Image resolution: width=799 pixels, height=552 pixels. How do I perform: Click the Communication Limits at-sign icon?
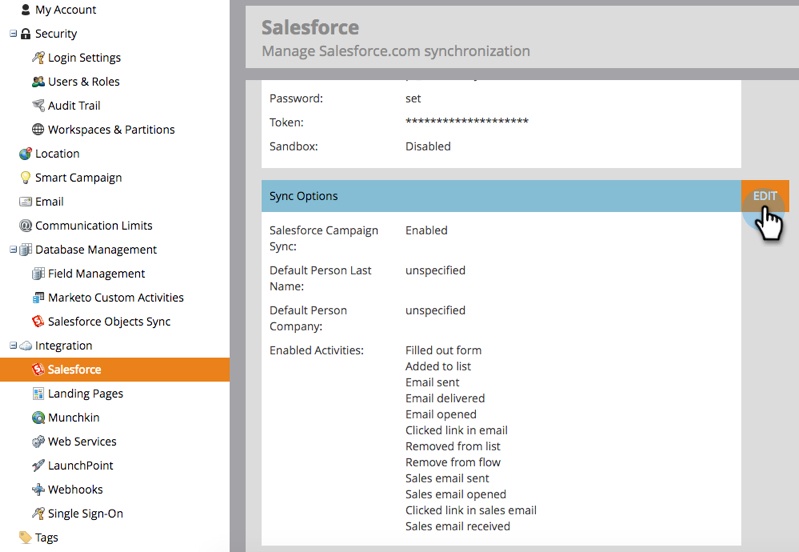(25, 225)
